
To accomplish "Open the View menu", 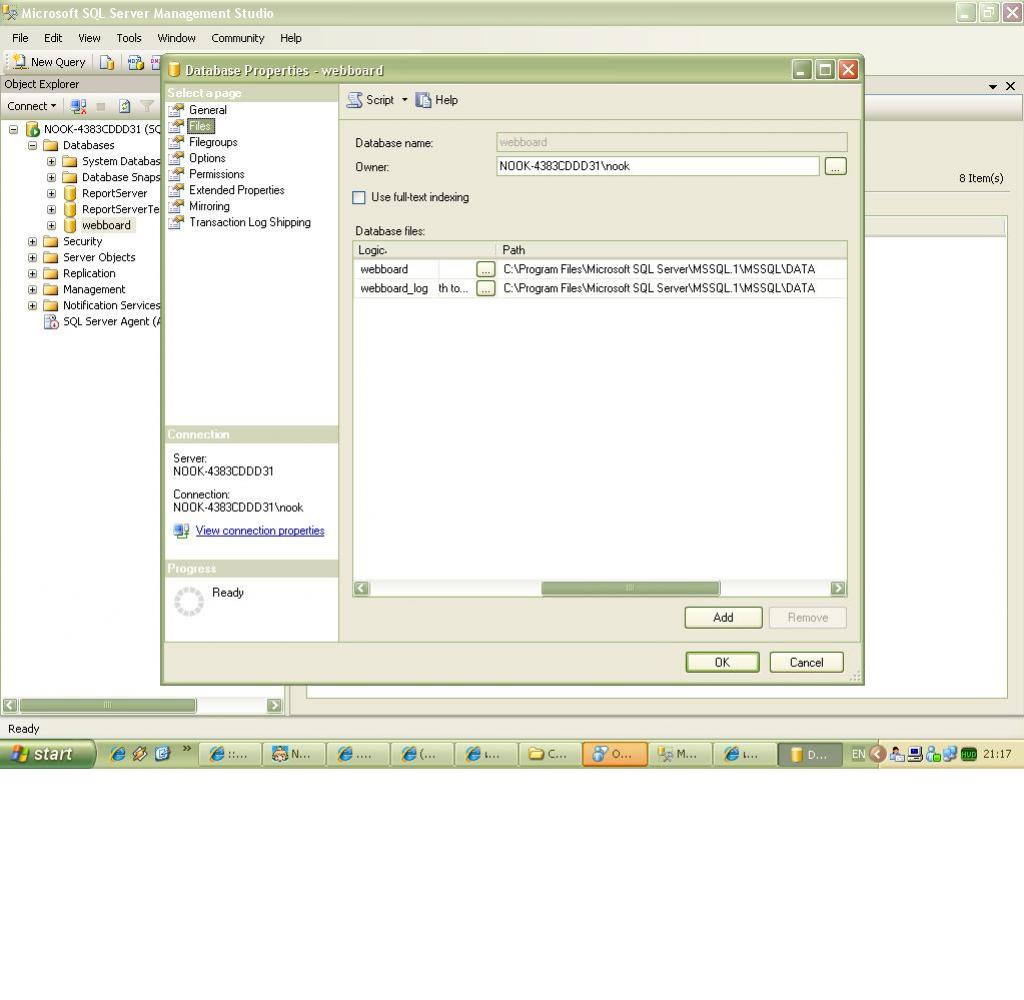I will (89, 38).
